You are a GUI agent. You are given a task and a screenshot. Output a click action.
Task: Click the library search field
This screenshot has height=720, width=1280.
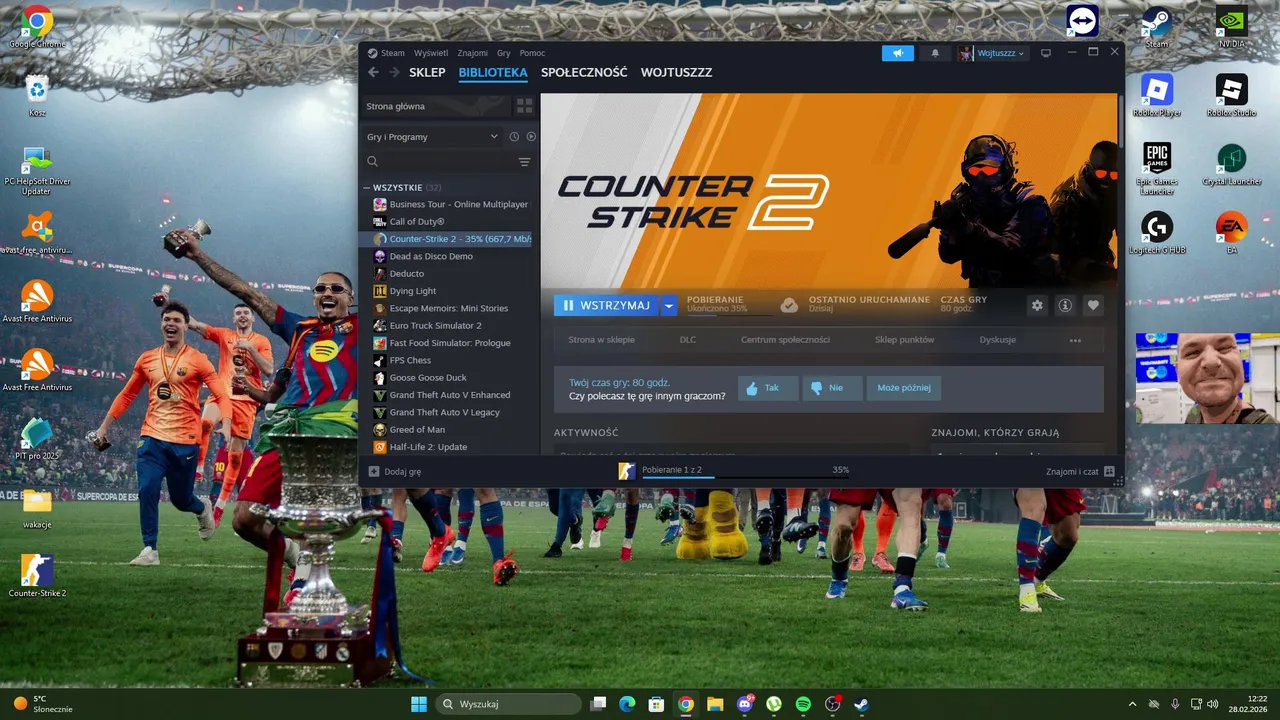pyautogui.click(x=440, y=162)
